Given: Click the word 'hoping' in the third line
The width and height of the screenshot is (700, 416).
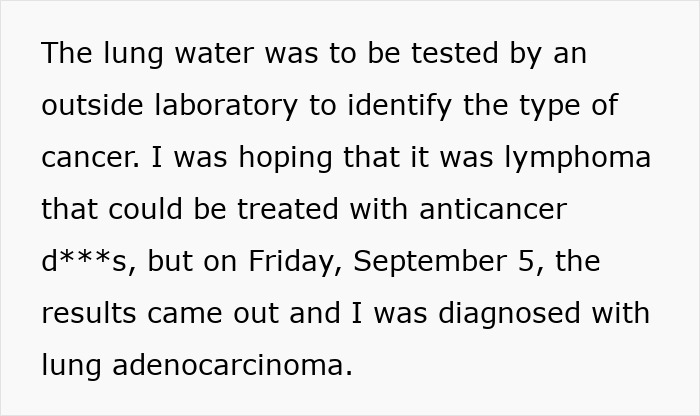Looking at the screenshot, I should 286,158.
